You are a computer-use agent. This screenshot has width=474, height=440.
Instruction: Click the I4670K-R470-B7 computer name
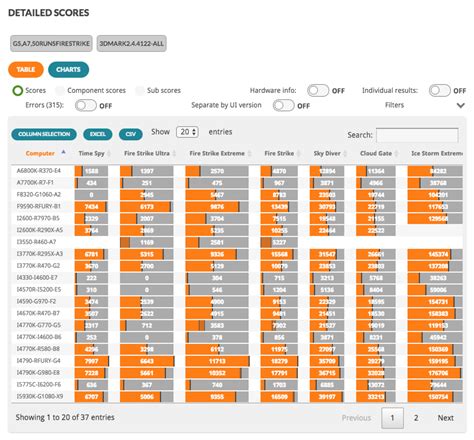pos(38,313)
